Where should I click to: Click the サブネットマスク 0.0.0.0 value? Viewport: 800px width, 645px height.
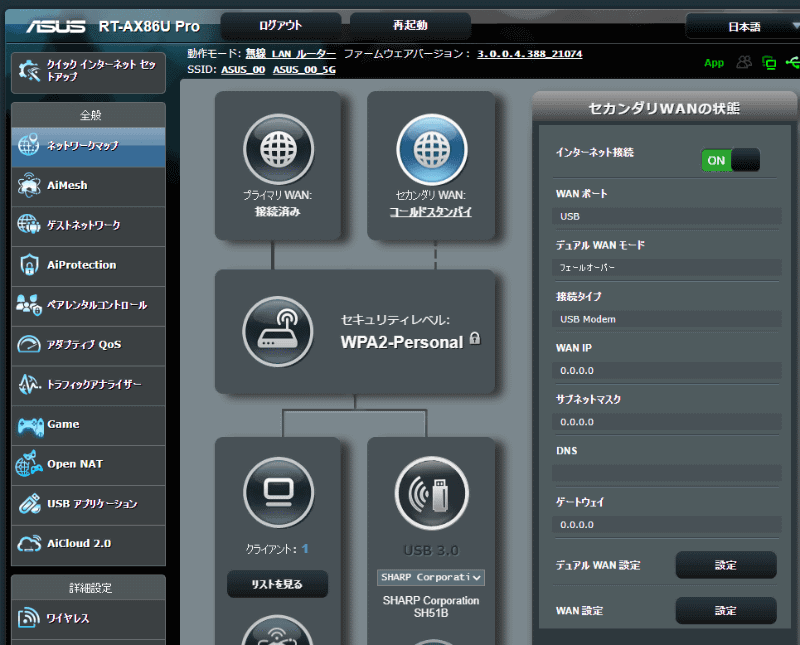(x=666, y=422)
